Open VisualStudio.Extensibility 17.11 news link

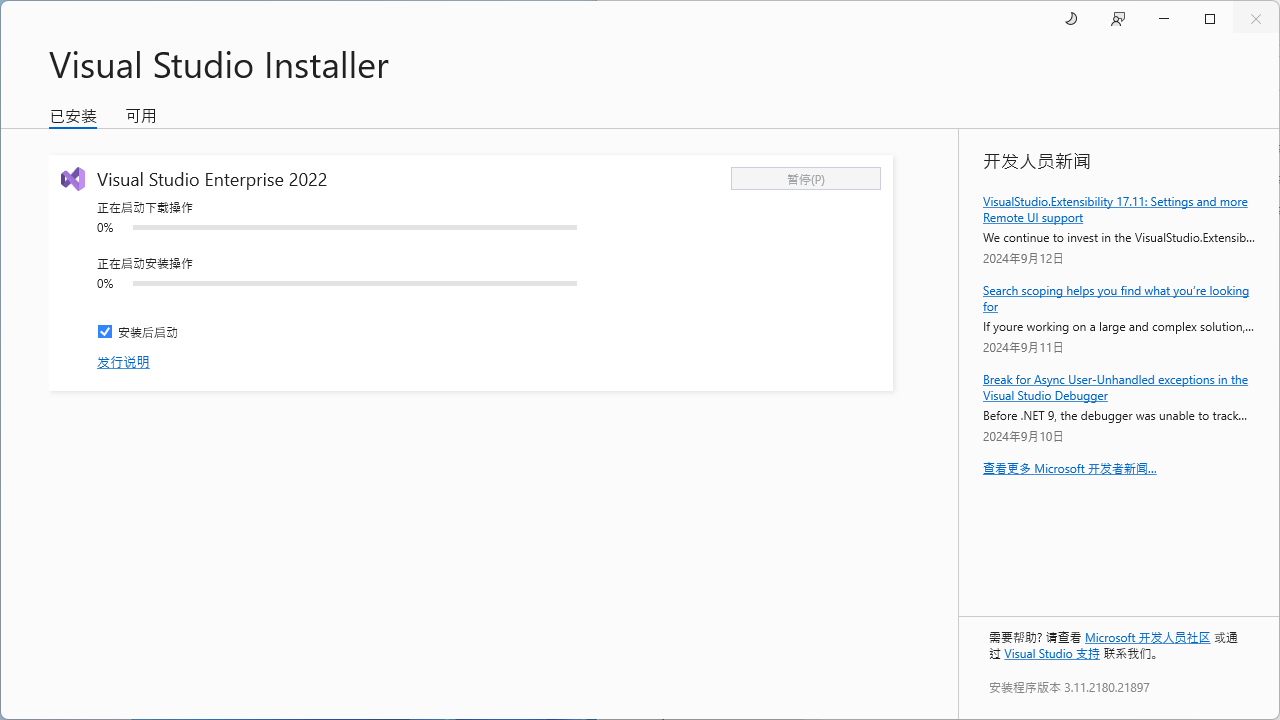(x=1115, y=210)
